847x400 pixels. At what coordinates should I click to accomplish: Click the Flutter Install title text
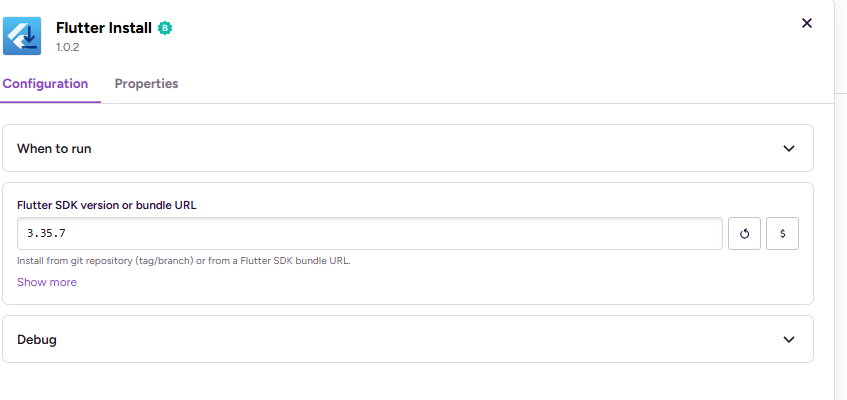pos(103,28)
